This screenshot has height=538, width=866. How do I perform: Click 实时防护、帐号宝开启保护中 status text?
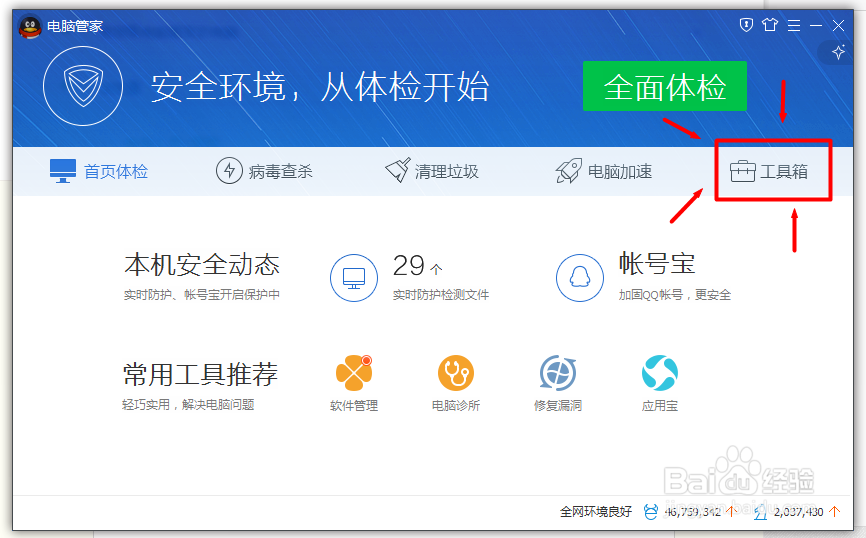tap(202, 295)
